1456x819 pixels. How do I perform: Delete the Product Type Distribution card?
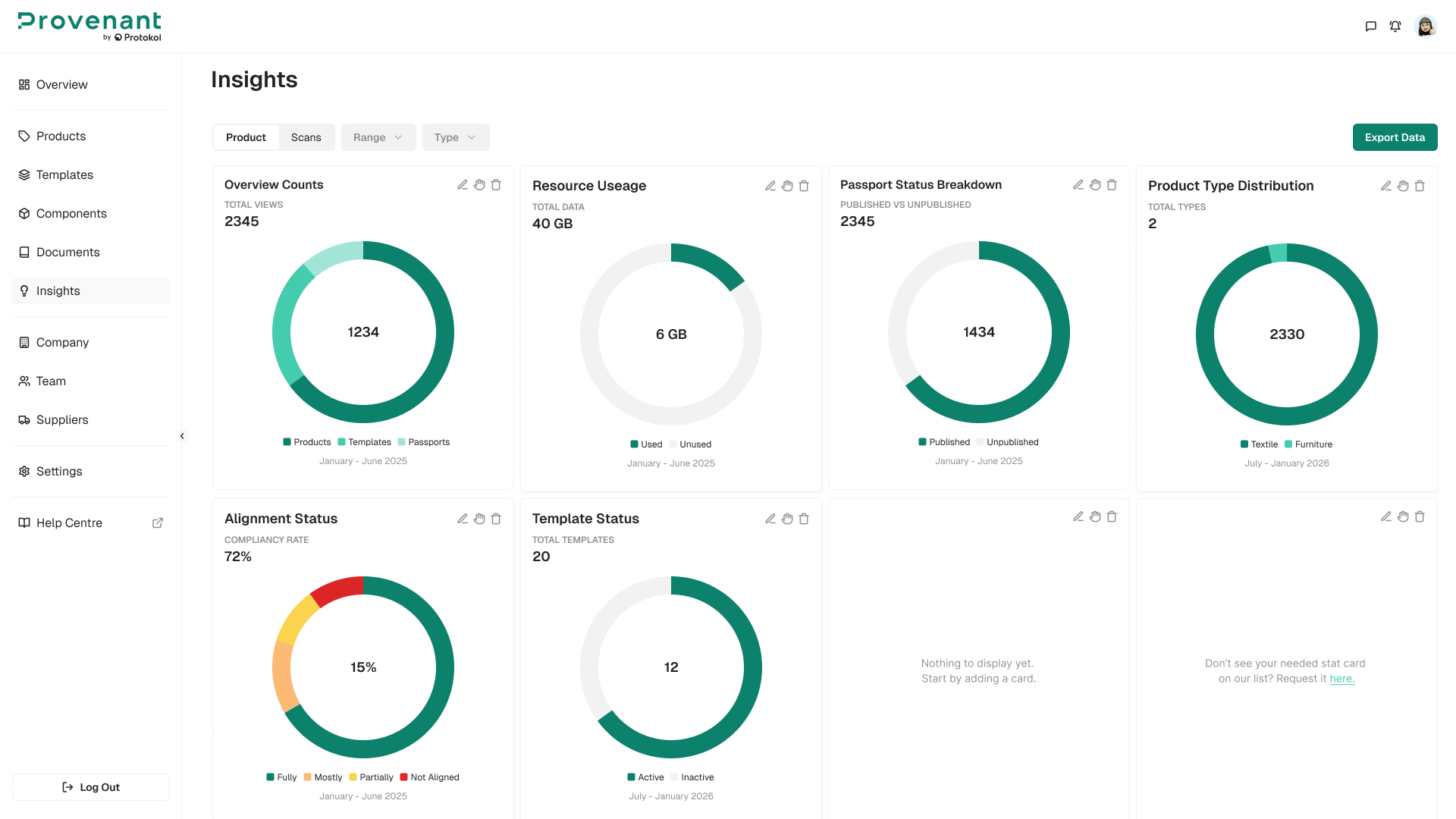tap(1420, 186)
